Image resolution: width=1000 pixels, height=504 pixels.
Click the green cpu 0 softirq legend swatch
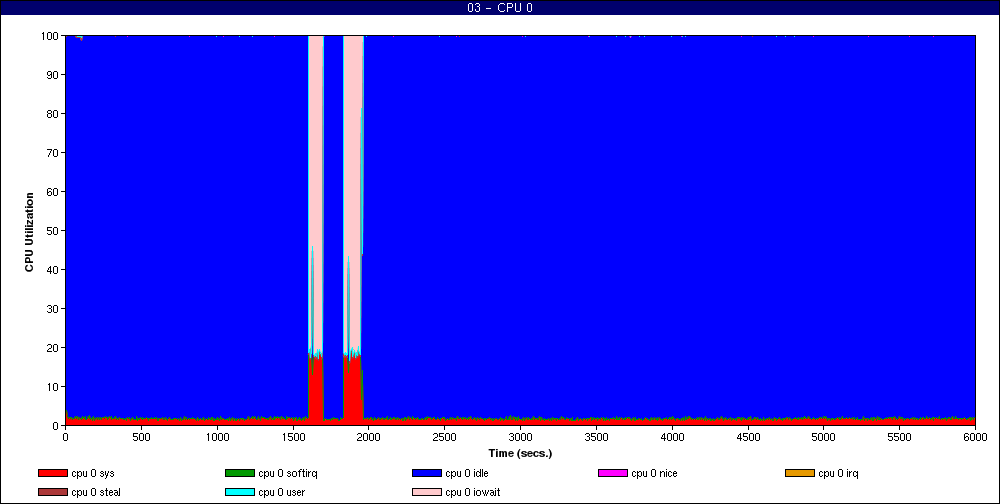[240, 473]
